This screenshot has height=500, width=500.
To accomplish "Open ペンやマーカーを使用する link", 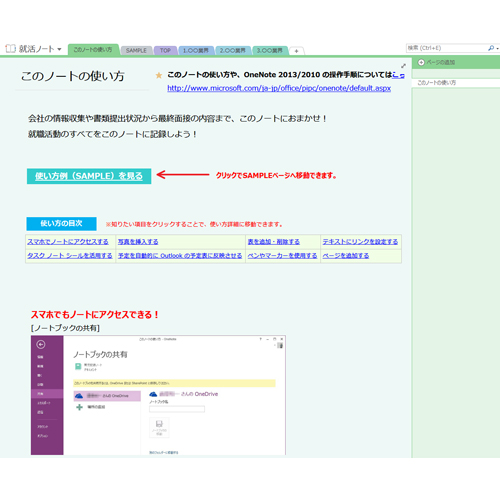I will [x=282, y=256].
